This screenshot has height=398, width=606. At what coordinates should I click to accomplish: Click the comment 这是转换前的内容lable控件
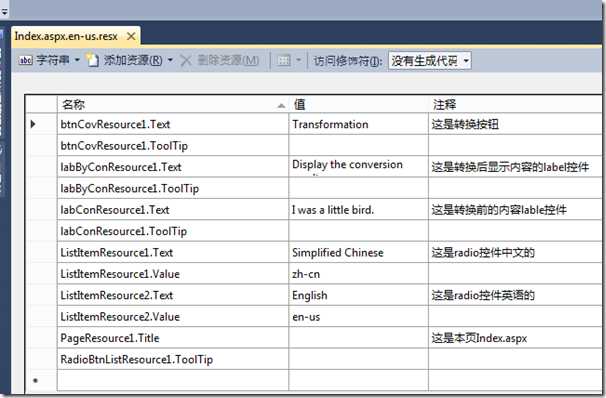click(x=515, y=210)
